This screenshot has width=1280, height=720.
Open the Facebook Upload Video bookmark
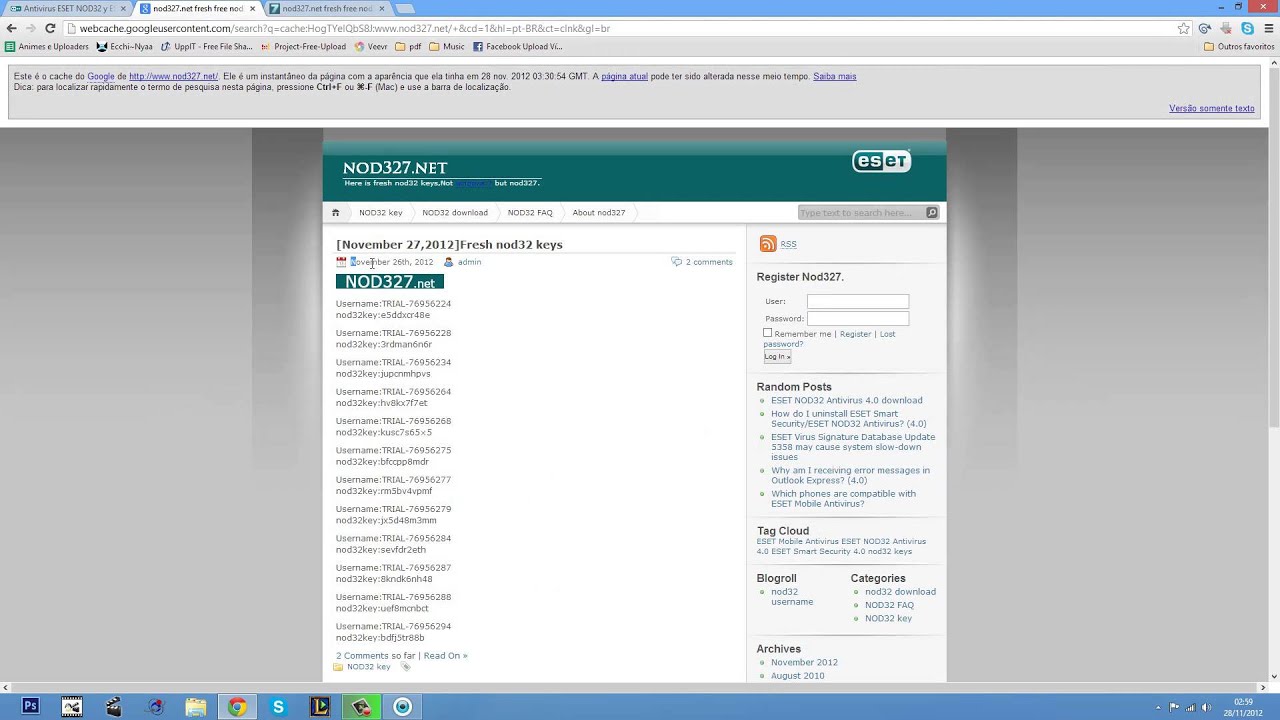click(518, 46)
